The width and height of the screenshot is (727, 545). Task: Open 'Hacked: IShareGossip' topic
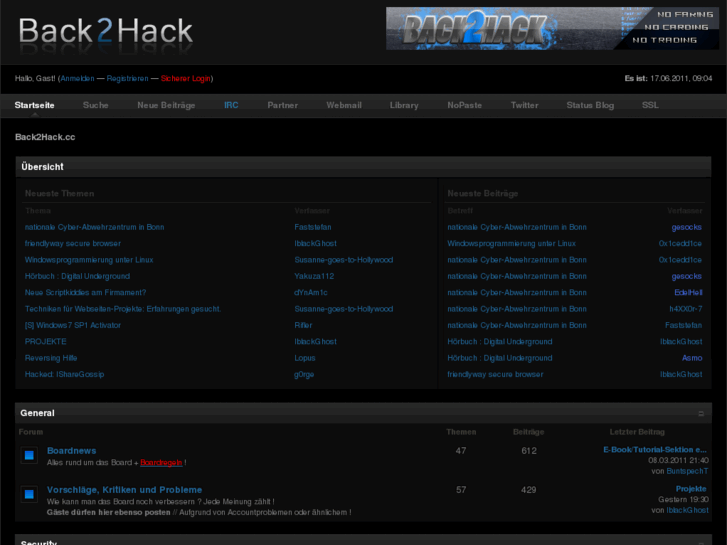(64, 374)
